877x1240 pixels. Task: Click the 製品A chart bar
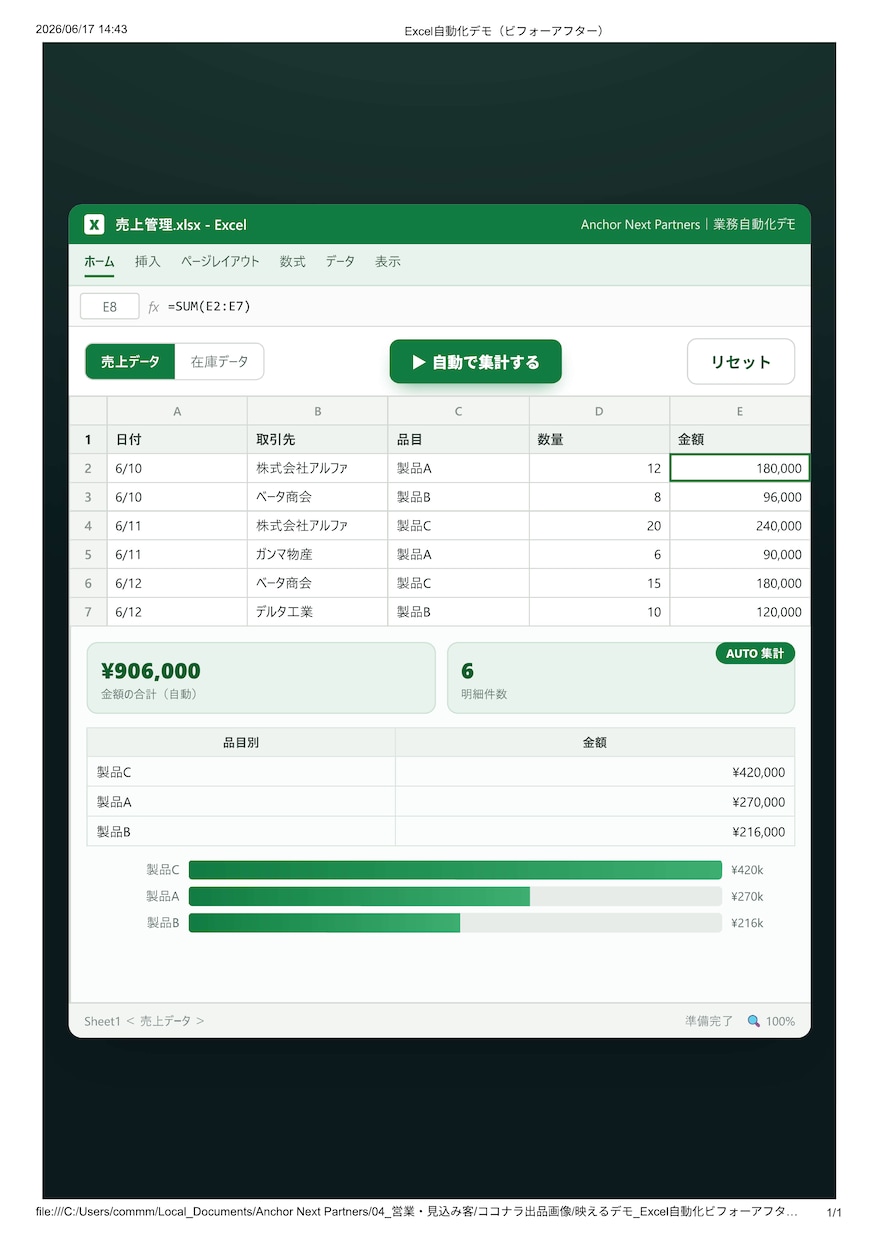click(359, 896)
